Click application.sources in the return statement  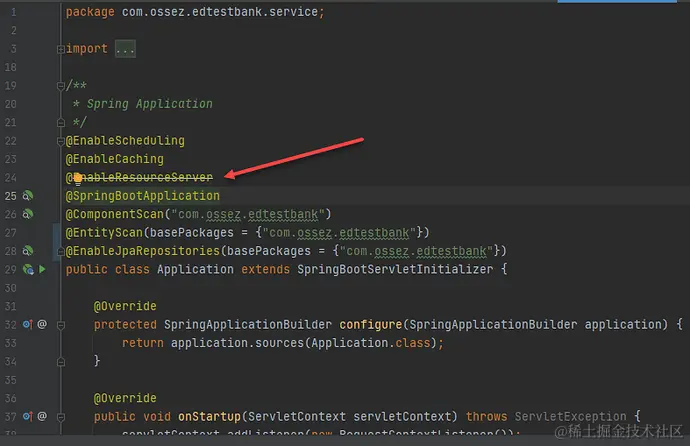point(237,343)
